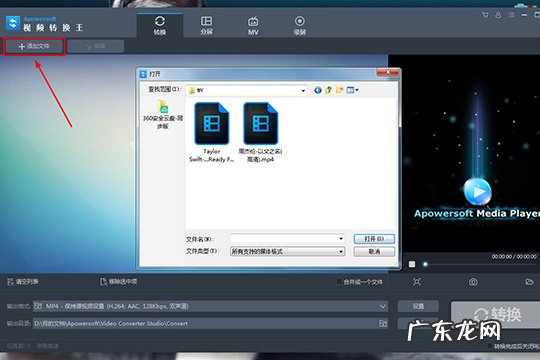Close the Open file dialog
540x360 pixels.
click(388, 72)
